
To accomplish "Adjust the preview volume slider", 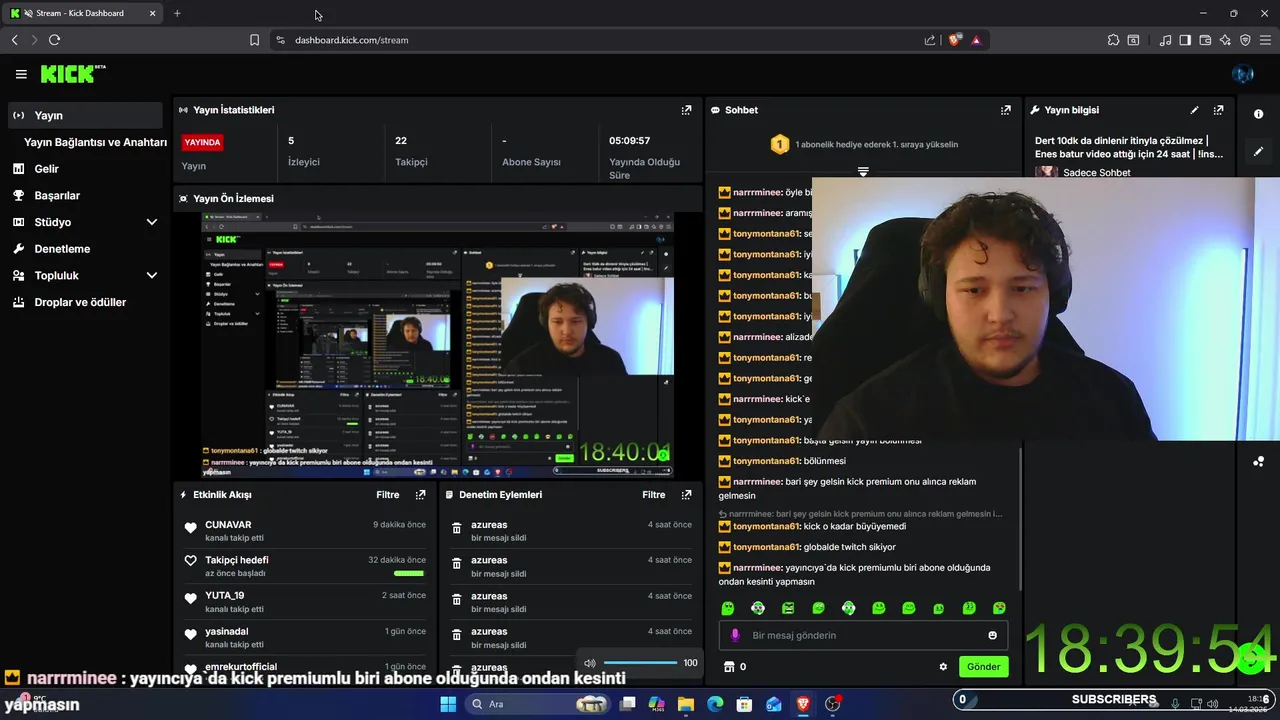I will tap(640, 663).
